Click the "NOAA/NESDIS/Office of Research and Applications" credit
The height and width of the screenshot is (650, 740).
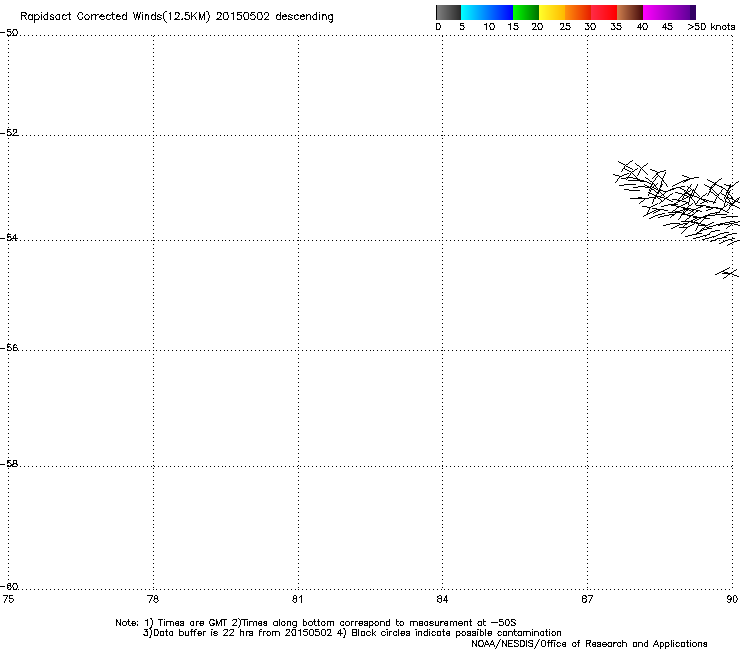click(589, 644)
